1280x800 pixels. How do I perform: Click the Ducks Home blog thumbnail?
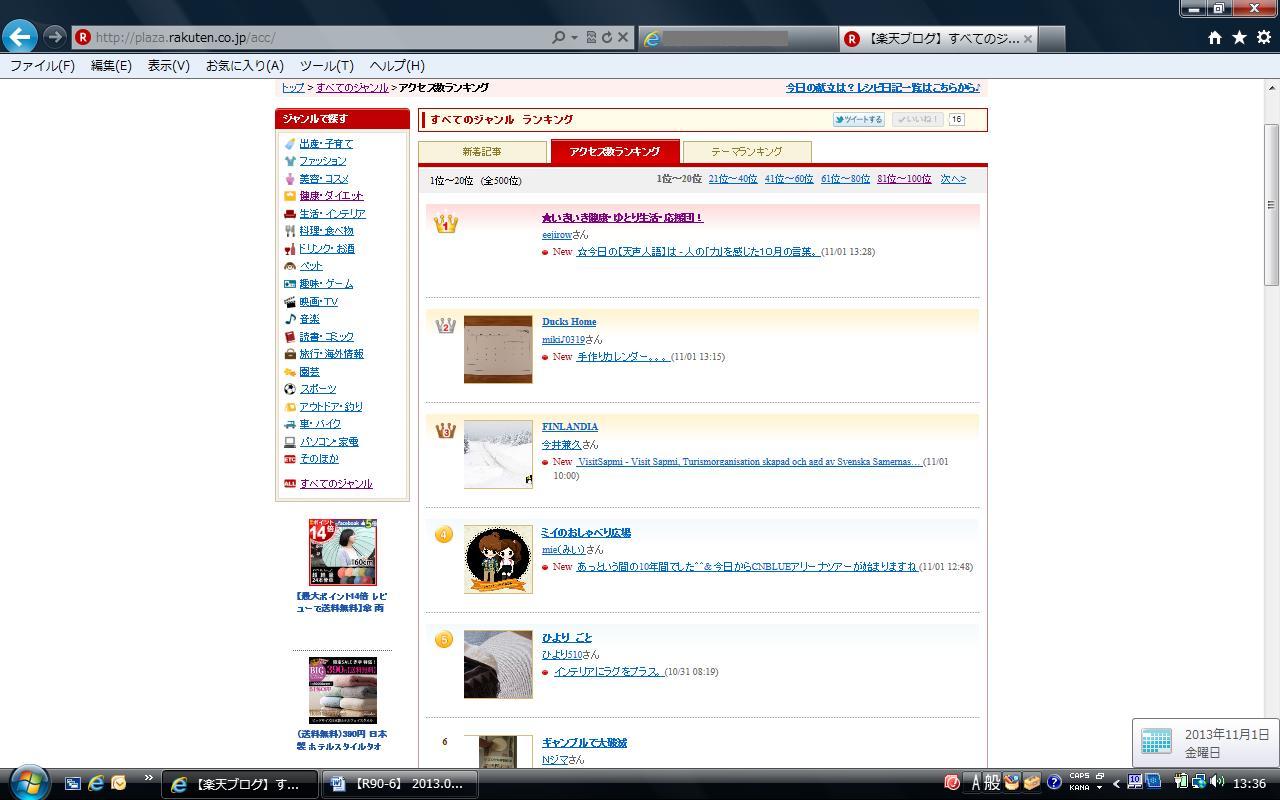tap(498, 349)
